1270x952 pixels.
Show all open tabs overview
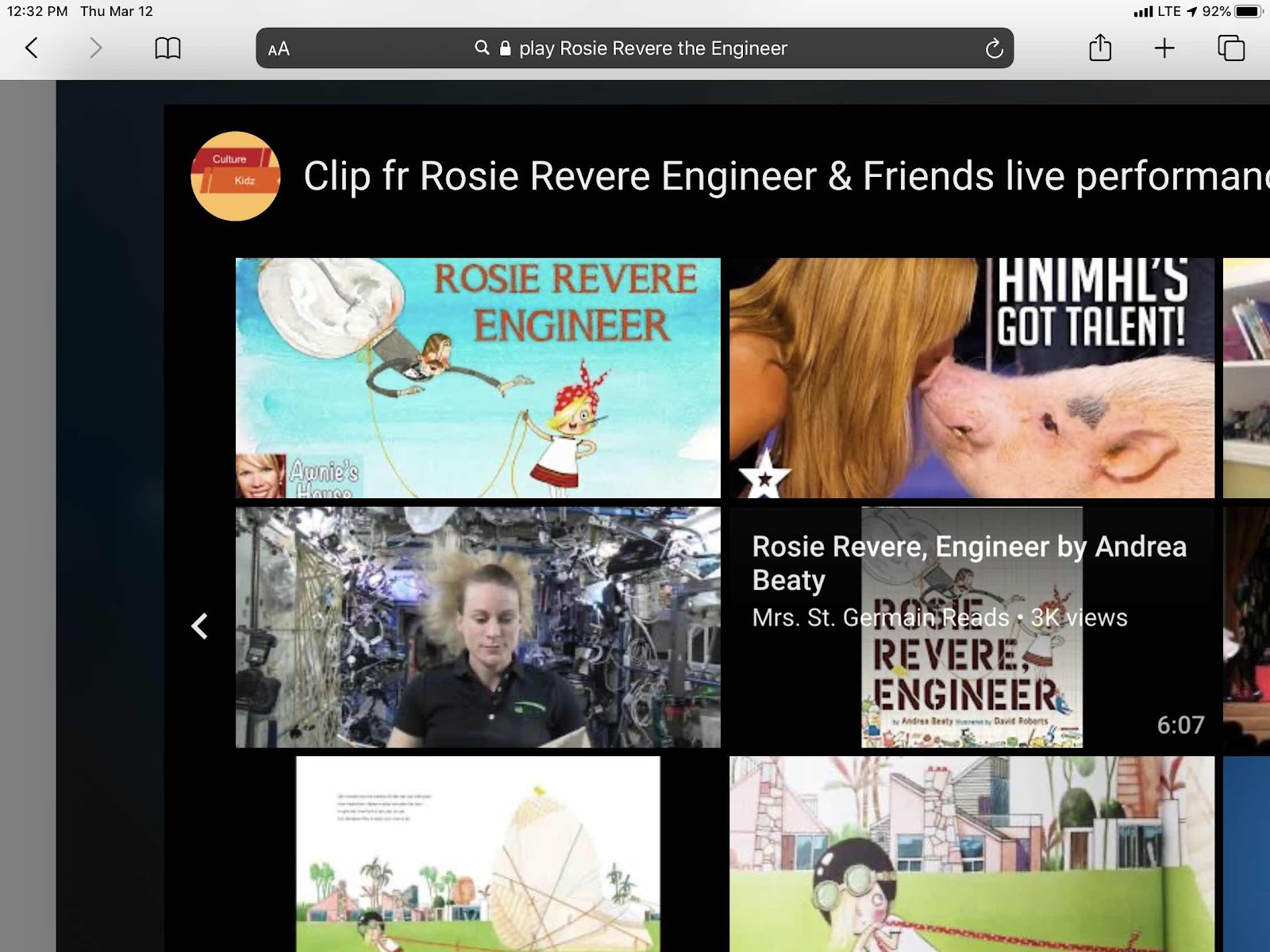(1231, 48)
